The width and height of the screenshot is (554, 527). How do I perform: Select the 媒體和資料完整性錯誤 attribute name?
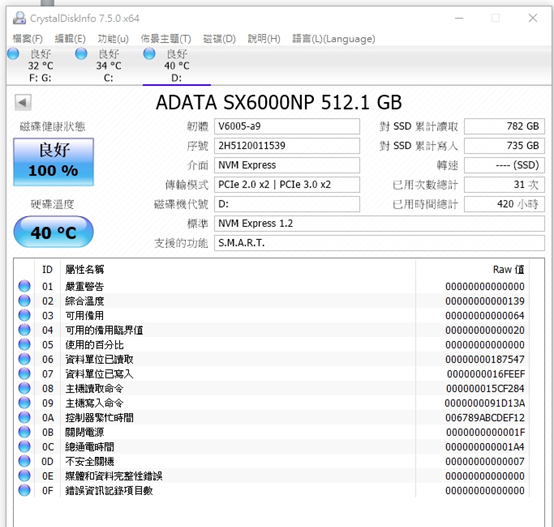point(114,476)
